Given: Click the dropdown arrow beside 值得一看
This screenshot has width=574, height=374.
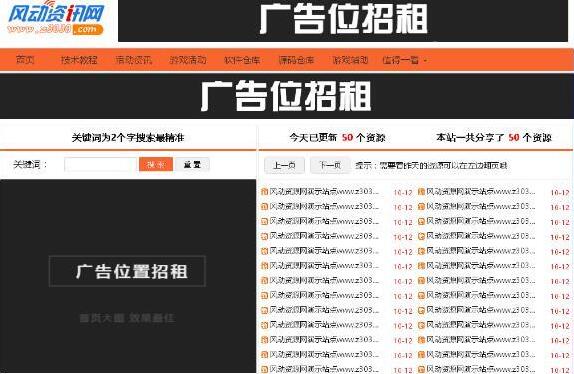Looking at the screenshot, I should (425, 60).
